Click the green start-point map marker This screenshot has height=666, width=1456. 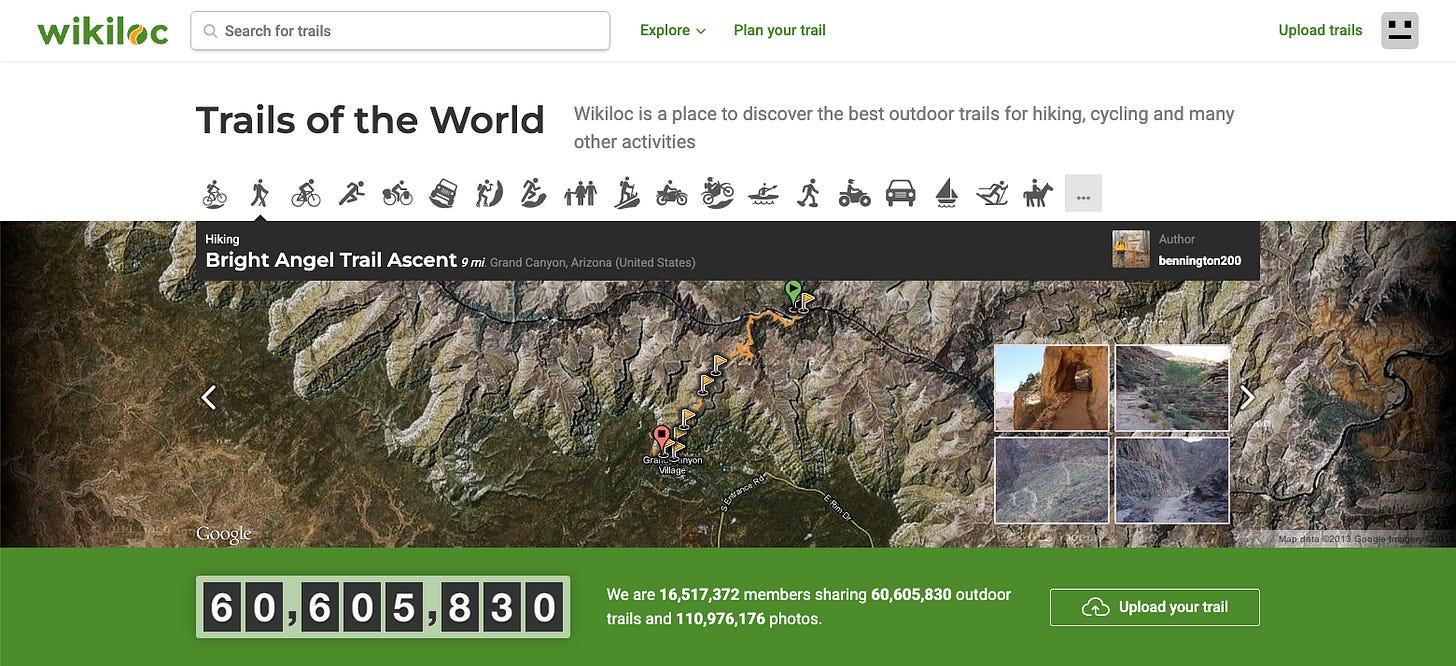click(793, 292)
